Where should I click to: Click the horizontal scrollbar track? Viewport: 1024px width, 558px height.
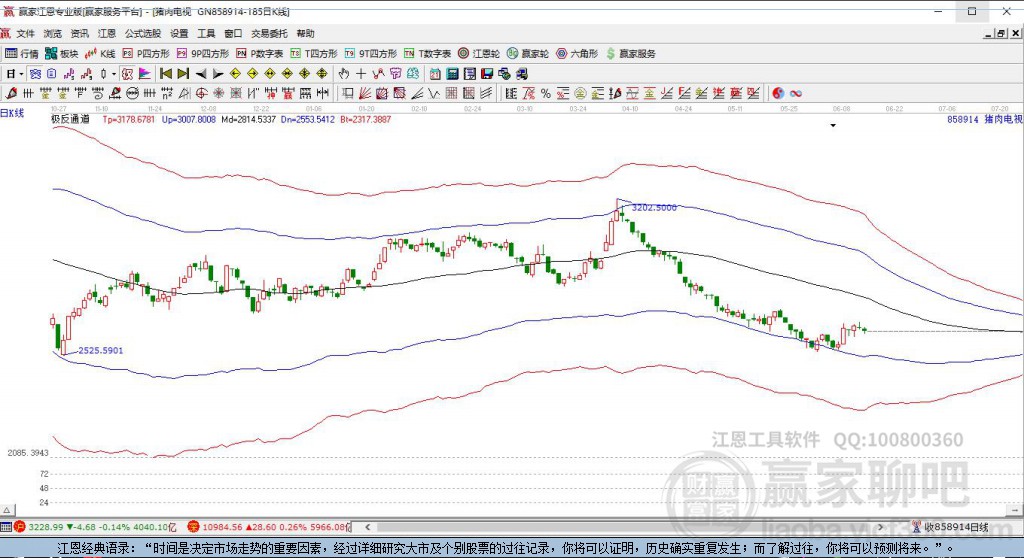(624, 527)
